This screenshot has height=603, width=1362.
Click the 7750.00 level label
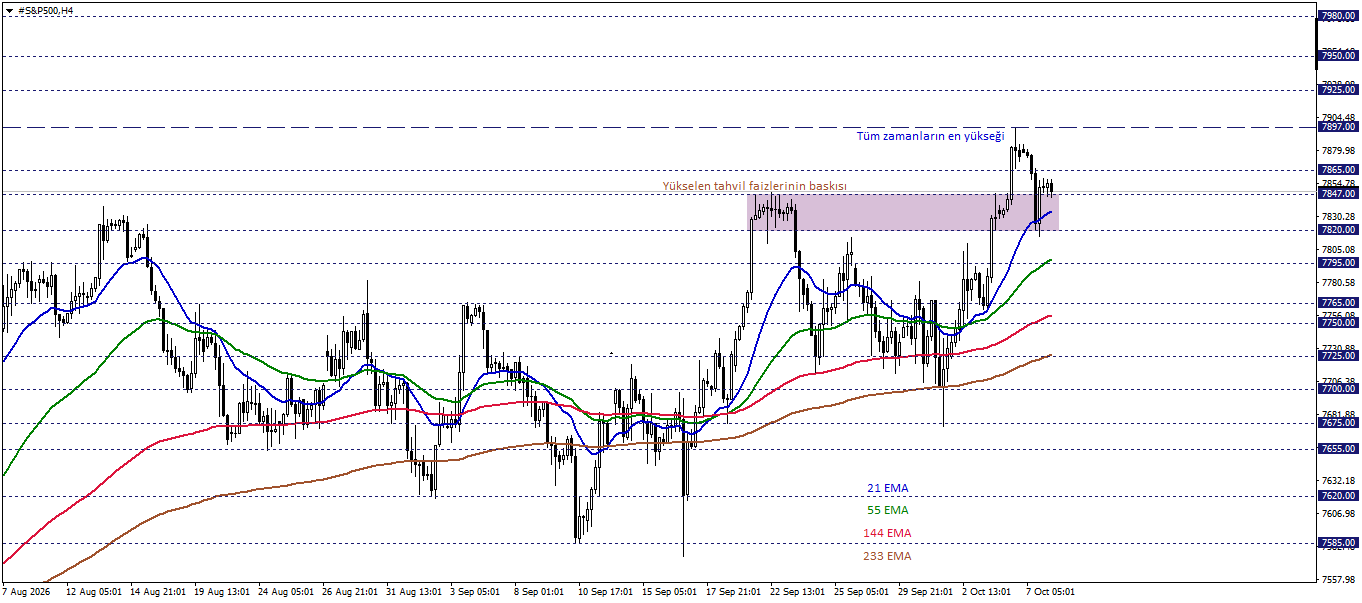tap(1338, 323)
